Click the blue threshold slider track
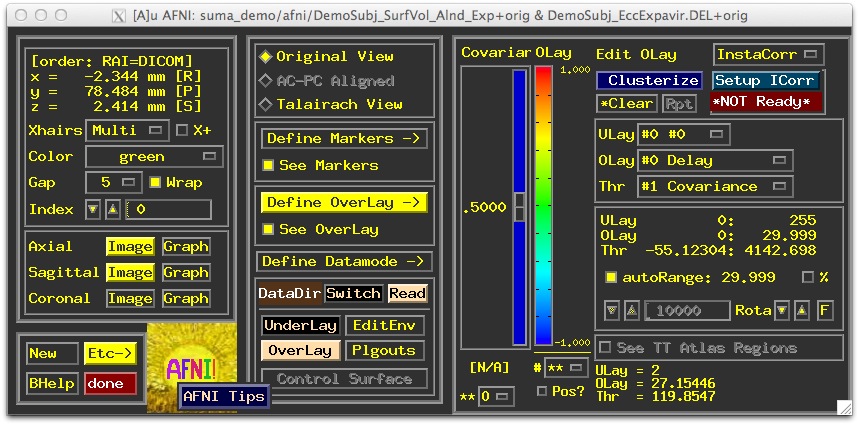The width and height of the screenshot is (859, 425). tap(519, 206)
